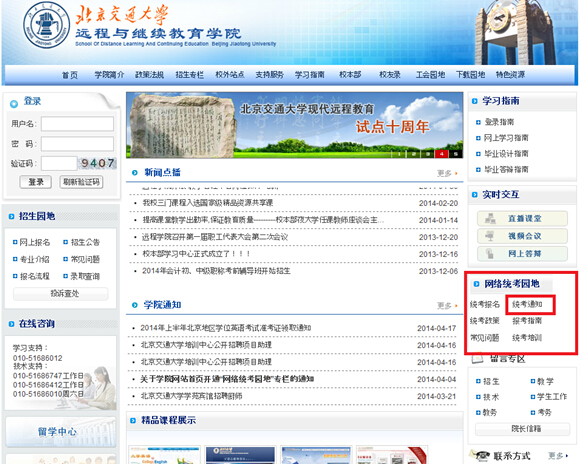Screen dimensions: 581x473
Task: Click the 登录 button
Action: [x=36, y=182]
